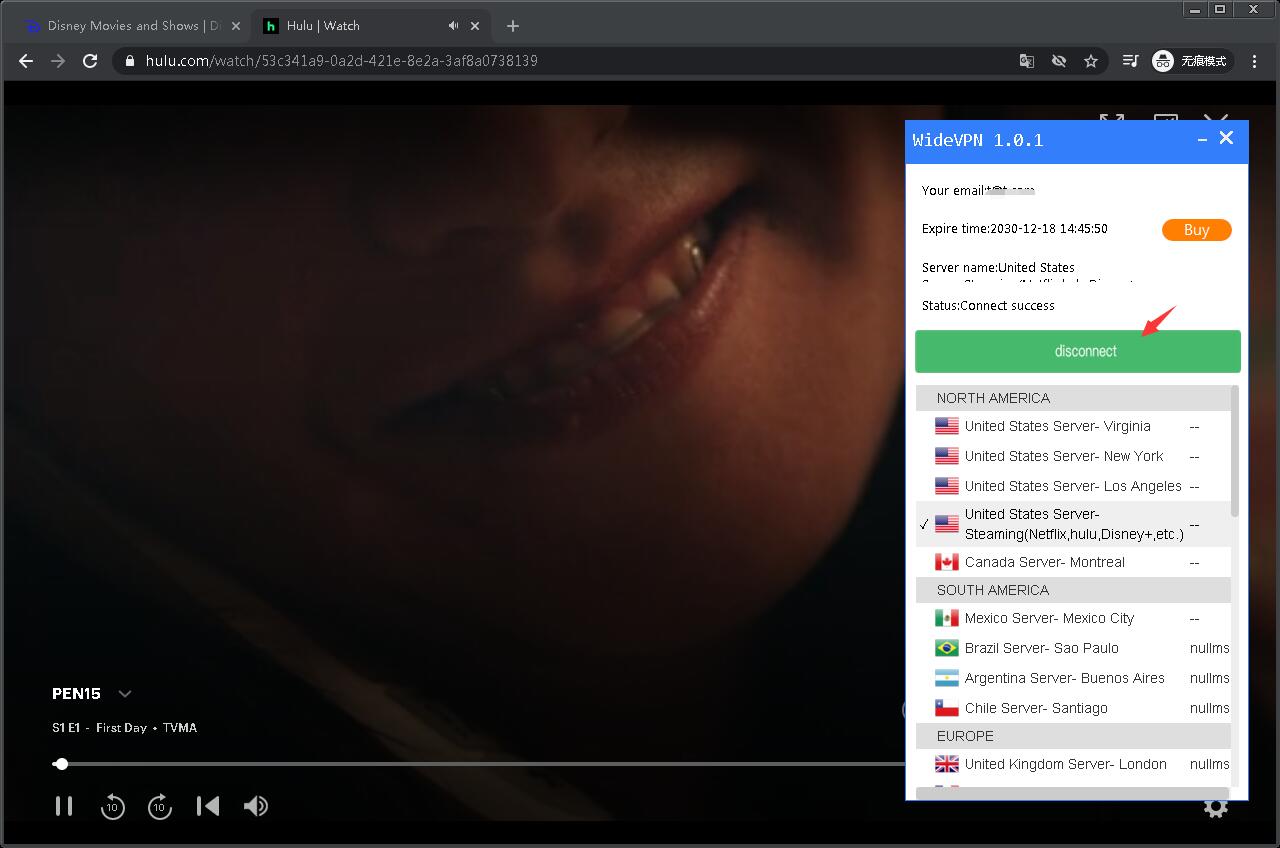Minimize the WideVPN window
Image resolution: width=1280 pixels, height=848 pixels.
click(1202, 140)
